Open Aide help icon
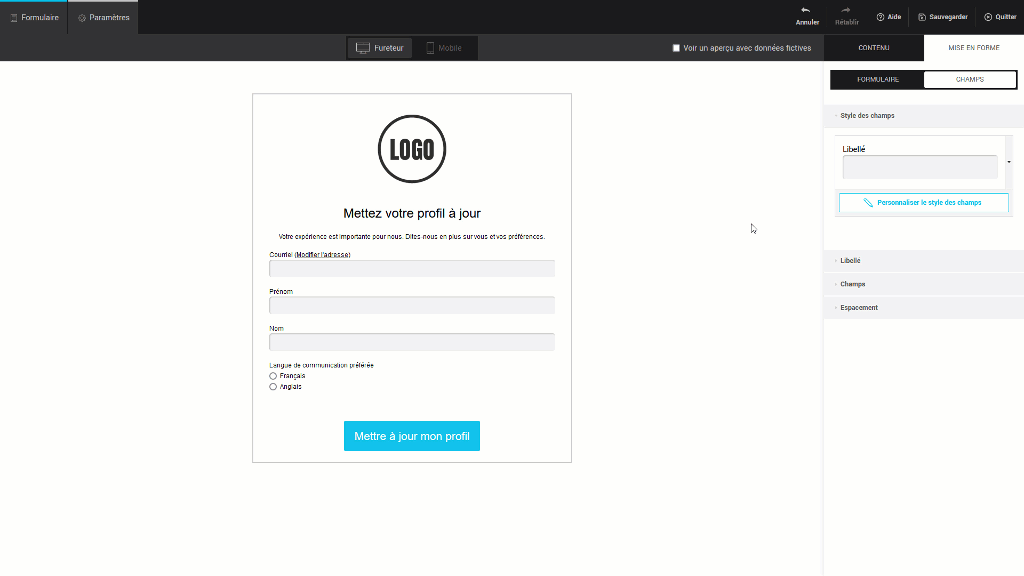The image size is (1024, 576). coord(881,17)
